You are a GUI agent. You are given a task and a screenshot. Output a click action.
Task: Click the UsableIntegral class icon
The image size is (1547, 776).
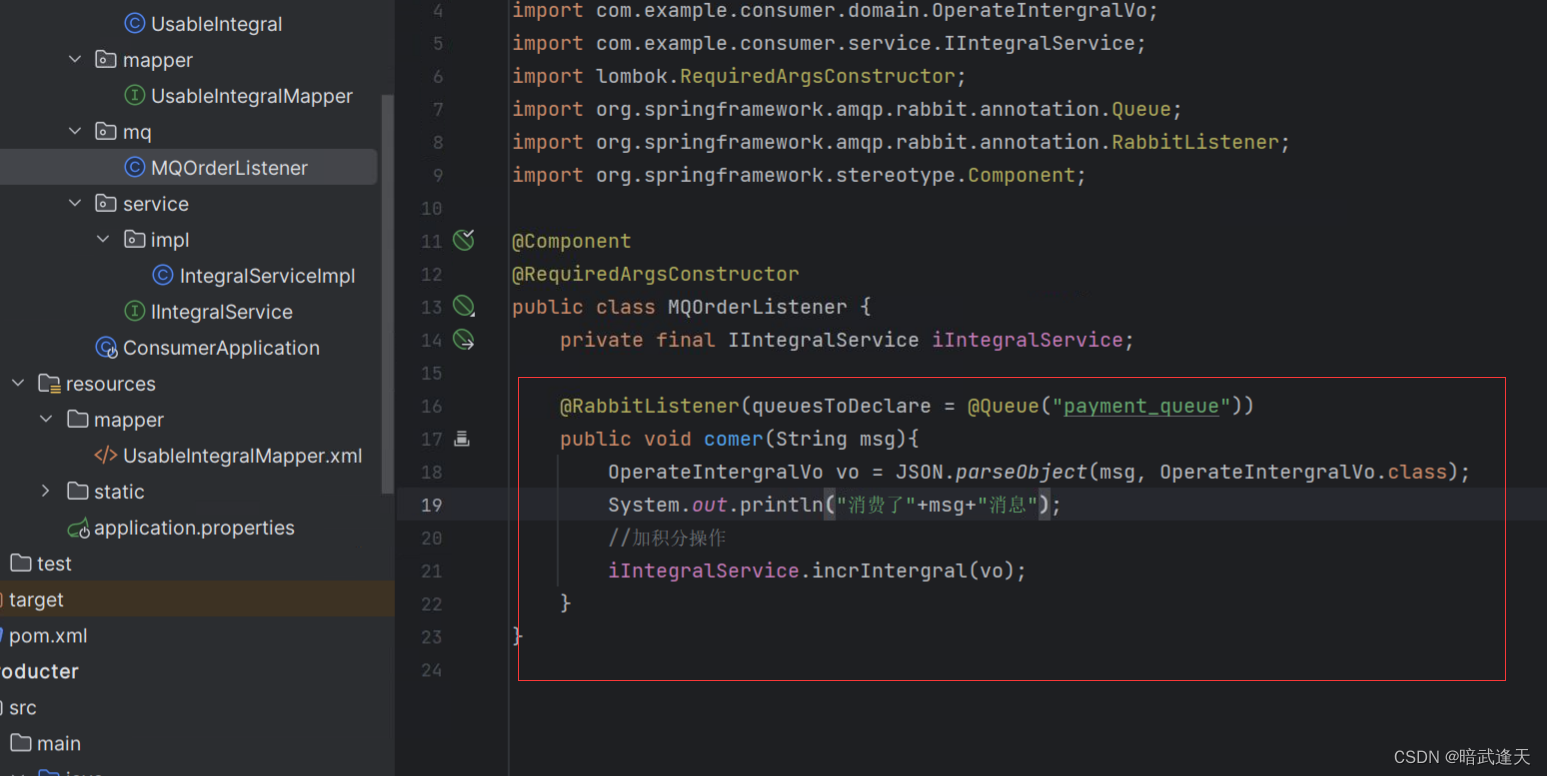point(134,24)
